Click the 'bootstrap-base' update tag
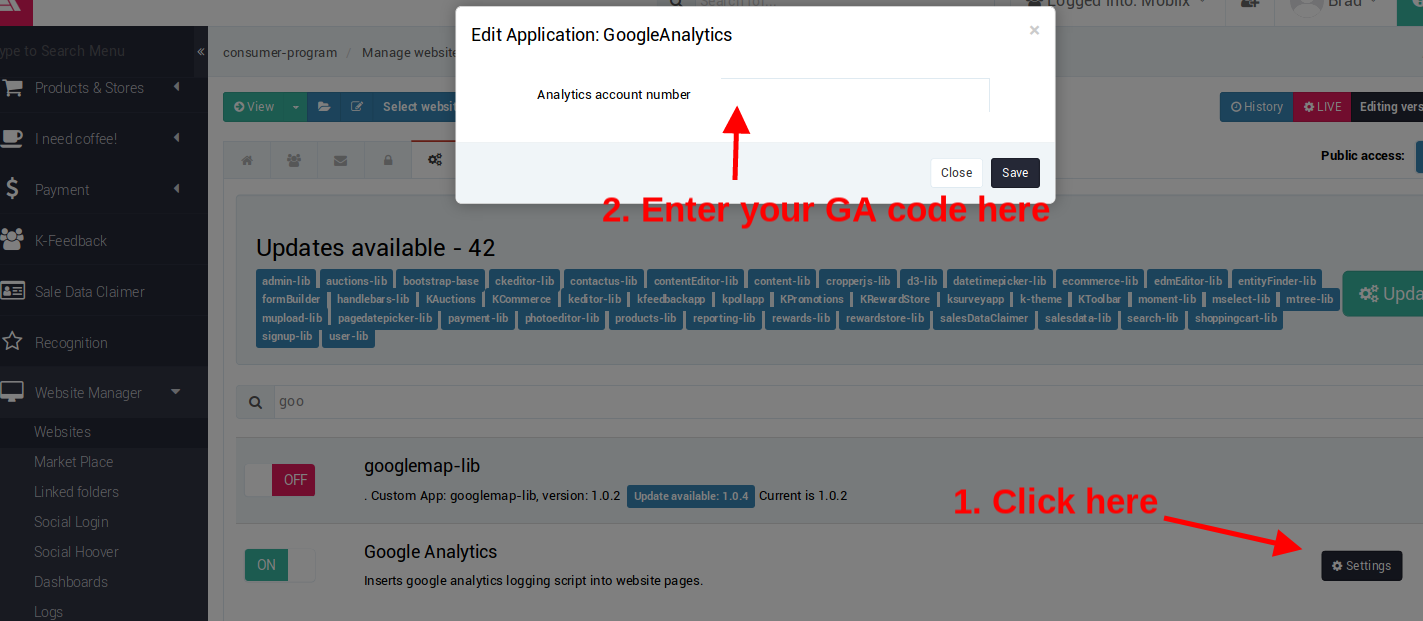Screen dimensions: 1423x621 [x=441, y=281]
